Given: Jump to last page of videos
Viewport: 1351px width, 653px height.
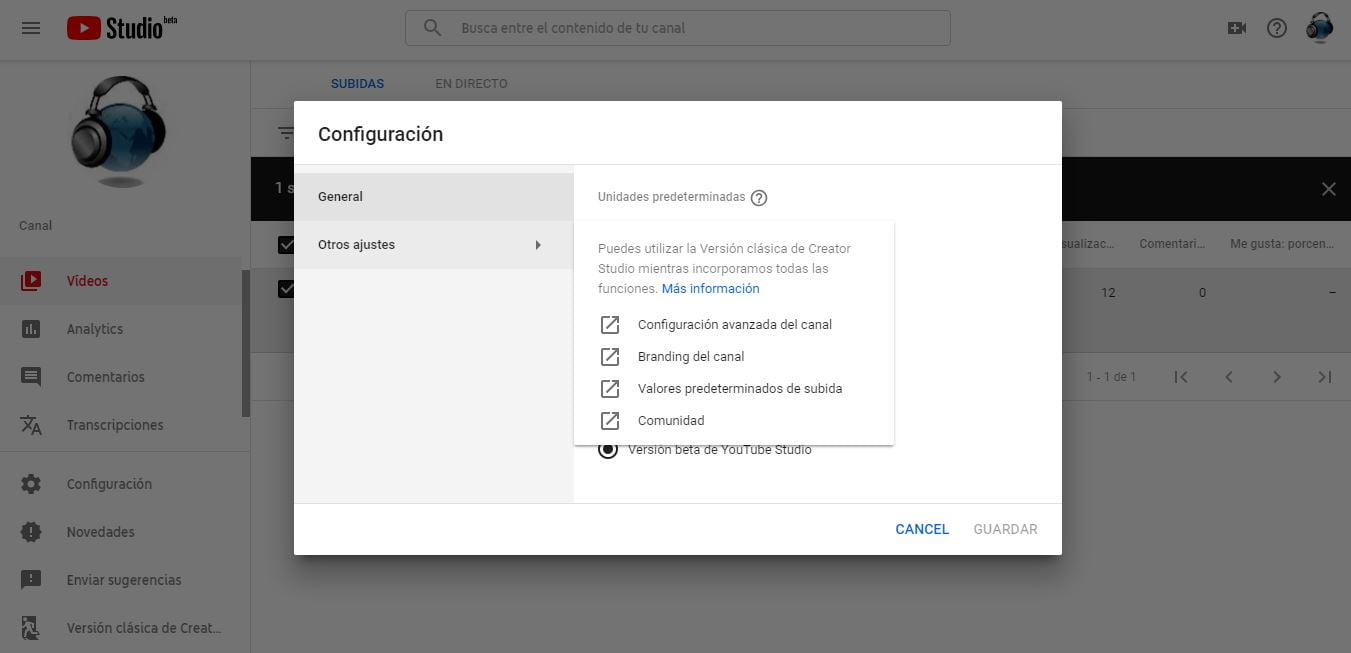Looking at the screenshot, I should (x=1325, y=377).
